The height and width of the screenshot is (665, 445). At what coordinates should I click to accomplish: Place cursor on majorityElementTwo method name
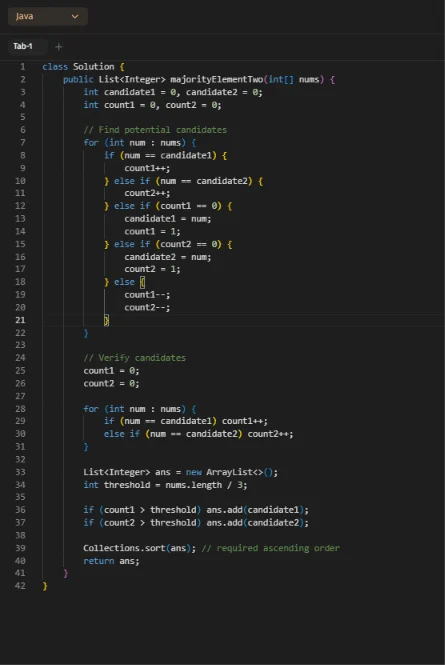pos(216,79)
